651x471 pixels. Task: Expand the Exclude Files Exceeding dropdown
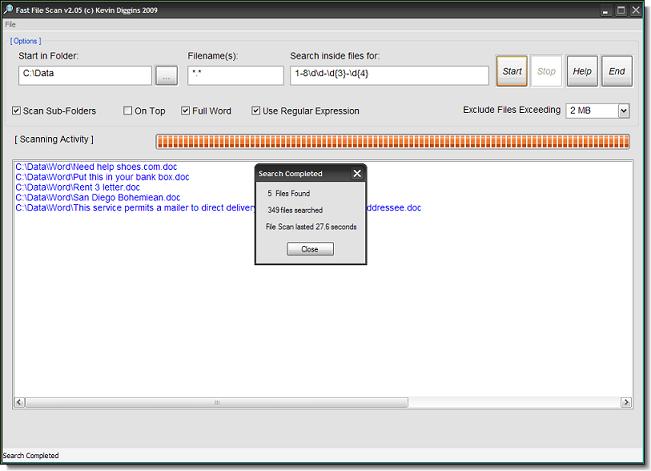[623, 110]
